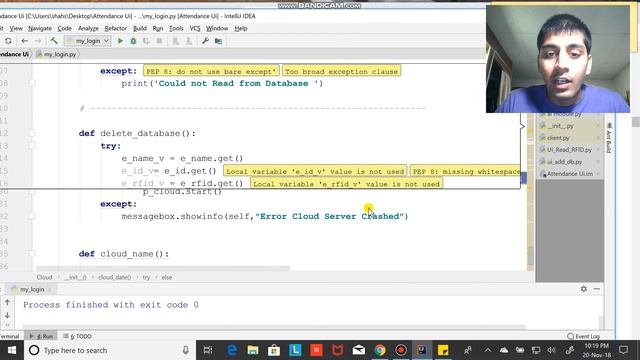Fold the def cloud_name gutter marker
640x360 pixels.
tap(32, 253)
